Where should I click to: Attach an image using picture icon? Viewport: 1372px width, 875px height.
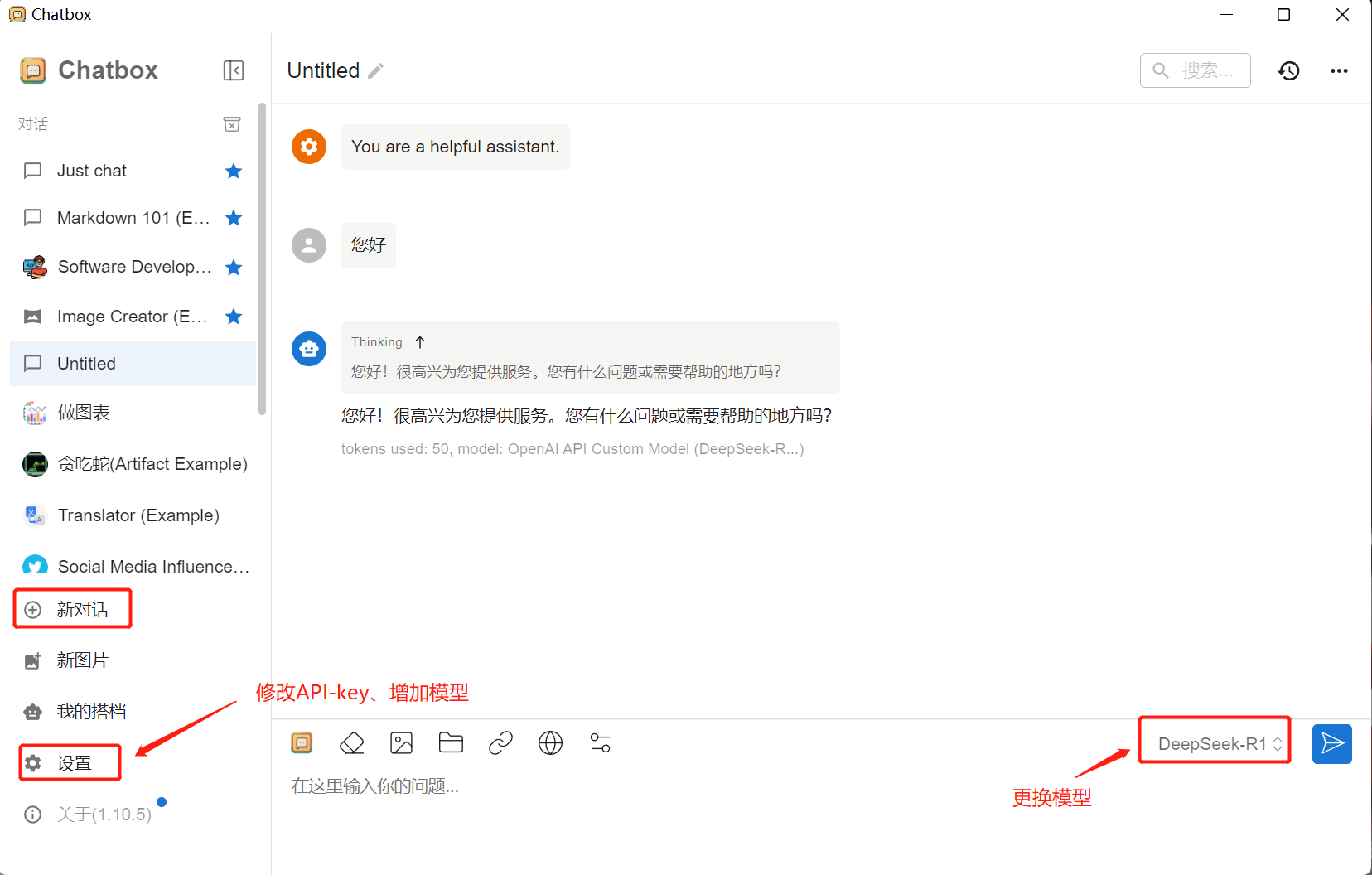point(402,743)
